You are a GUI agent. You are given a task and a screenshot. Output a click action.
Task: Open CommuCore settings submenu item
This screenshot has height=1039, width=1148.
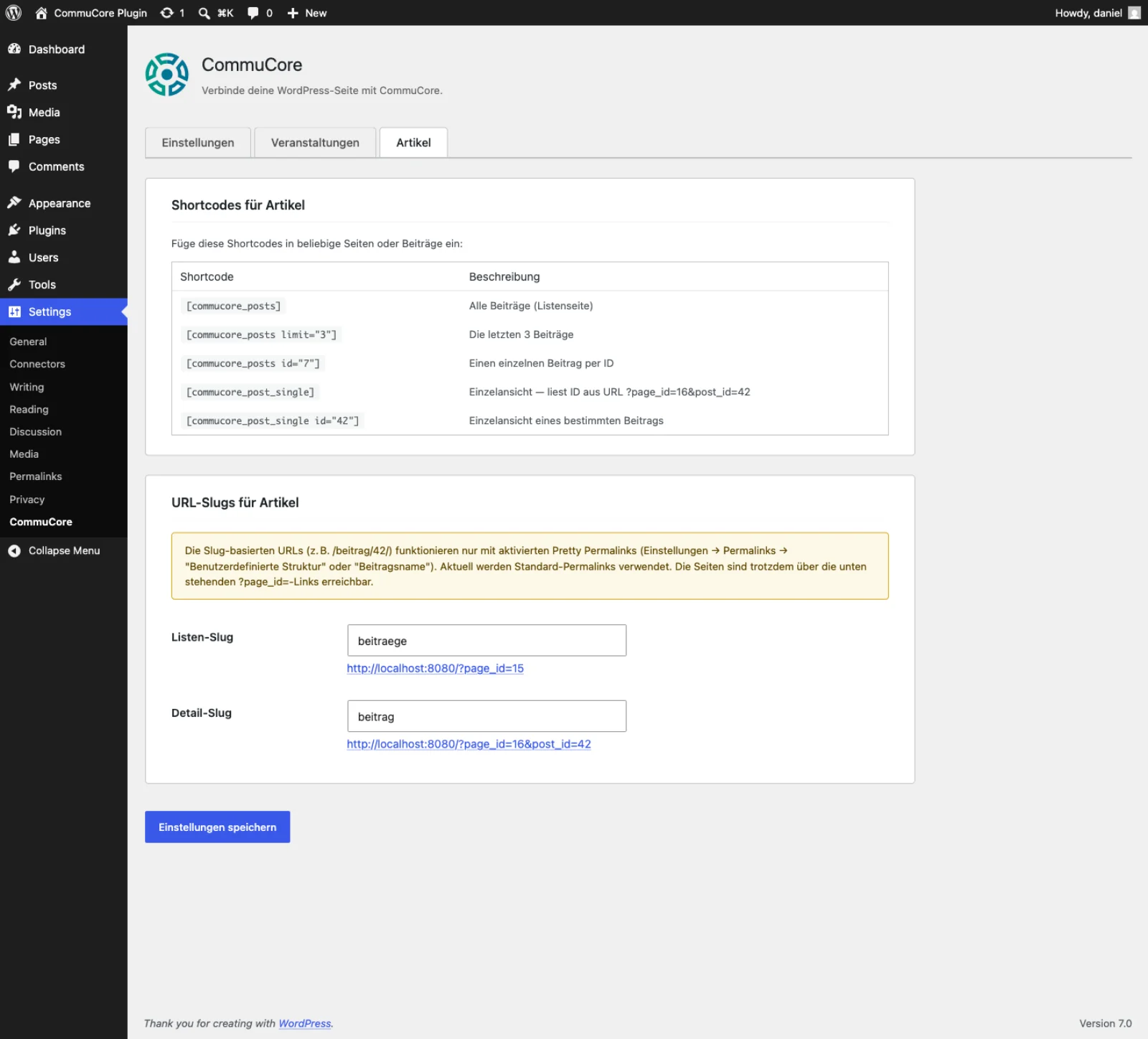pos(41,522)
